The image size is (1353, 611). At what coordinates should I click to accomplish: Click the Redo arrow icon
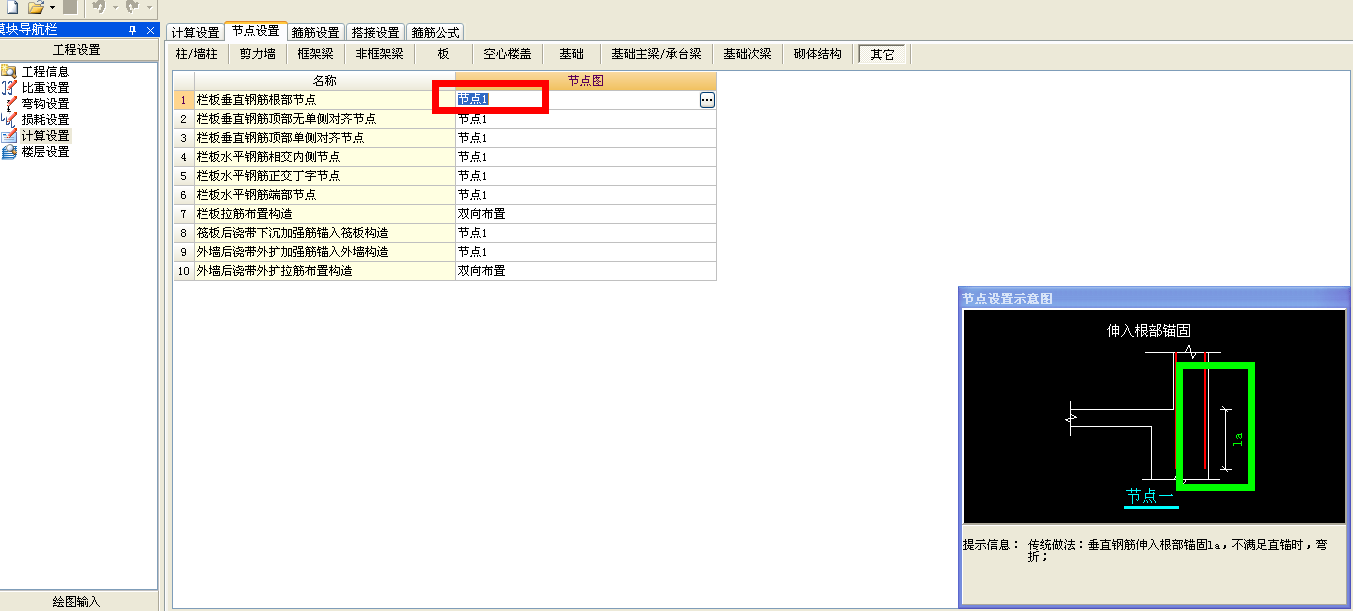pos(132,7)
